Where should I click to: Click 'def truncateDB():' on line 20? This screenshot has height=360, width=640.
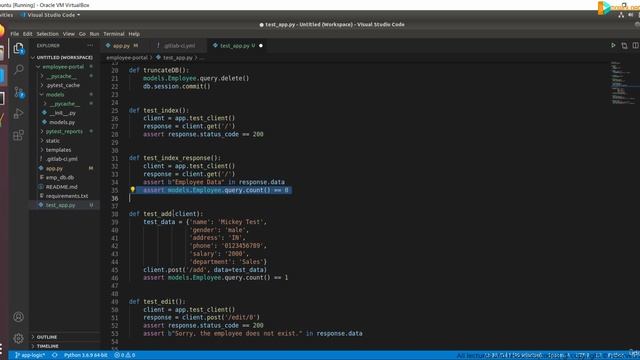click(x=159, y=70)
